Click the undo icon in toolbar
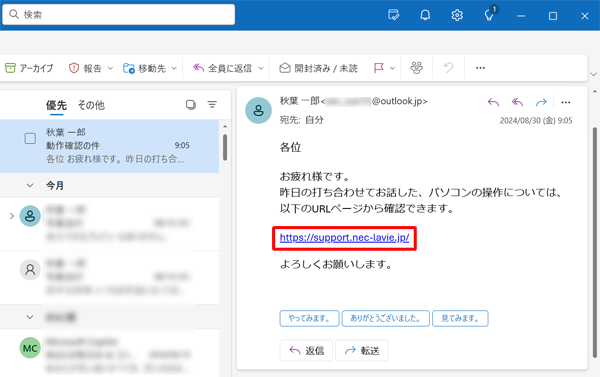This screenshot has width=600, height=377. [448, 68]
